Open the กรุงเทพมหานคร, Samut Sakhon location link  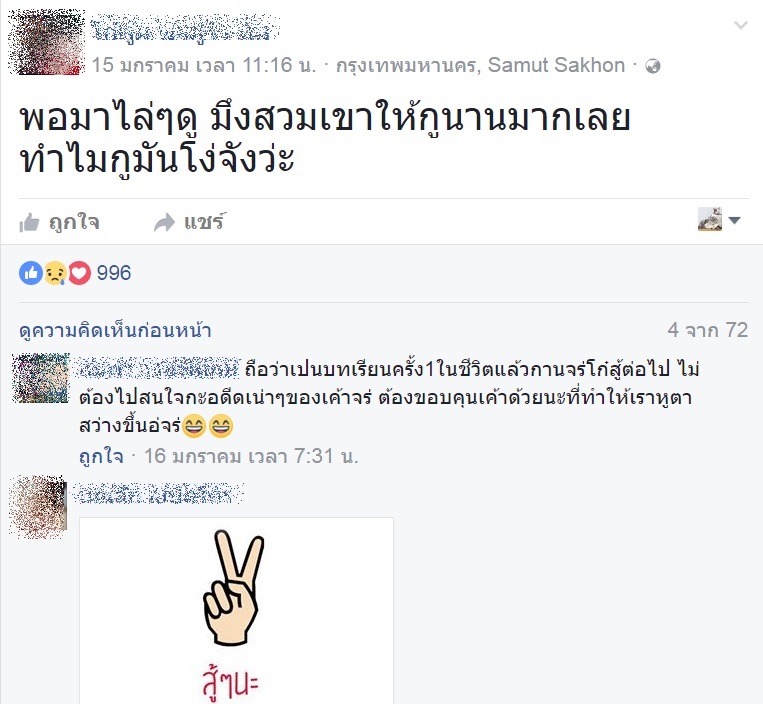480,65
